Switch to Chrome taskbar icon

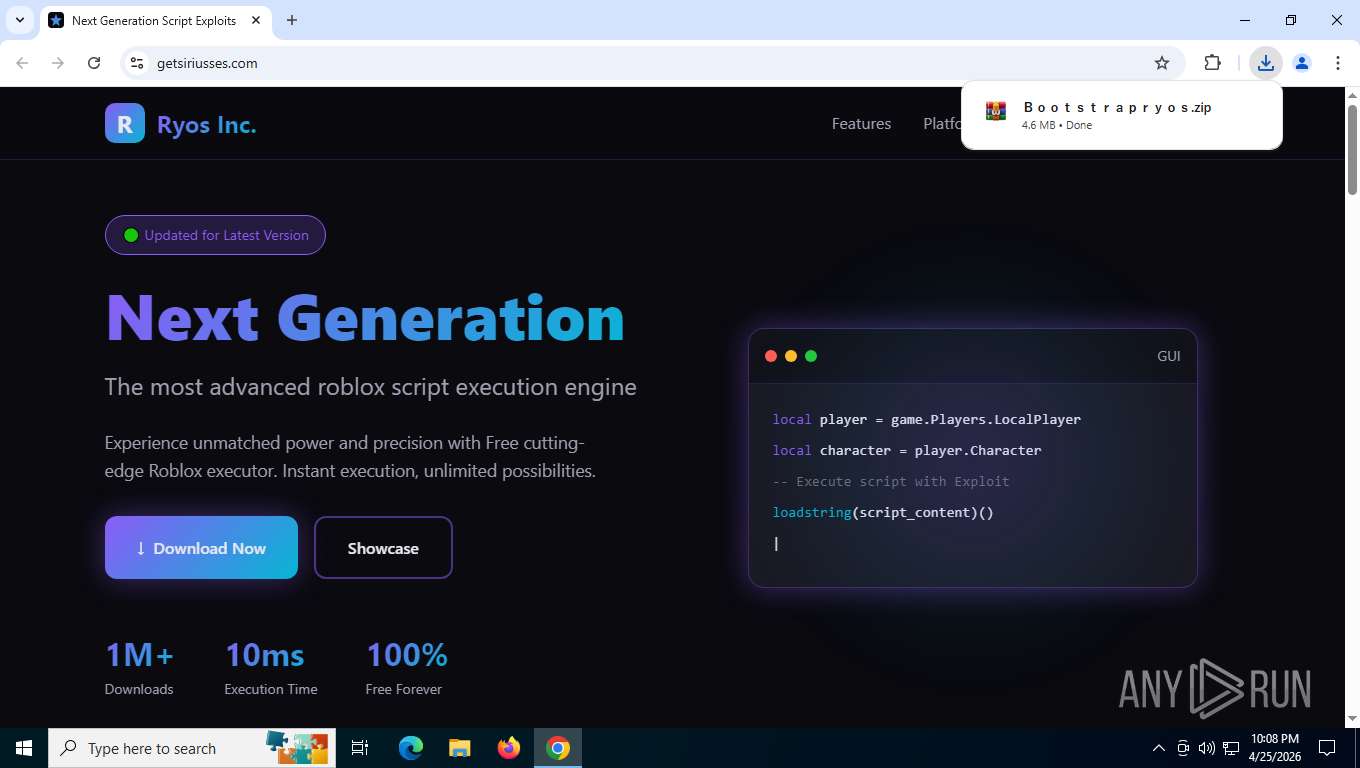[x=558, y=748]
